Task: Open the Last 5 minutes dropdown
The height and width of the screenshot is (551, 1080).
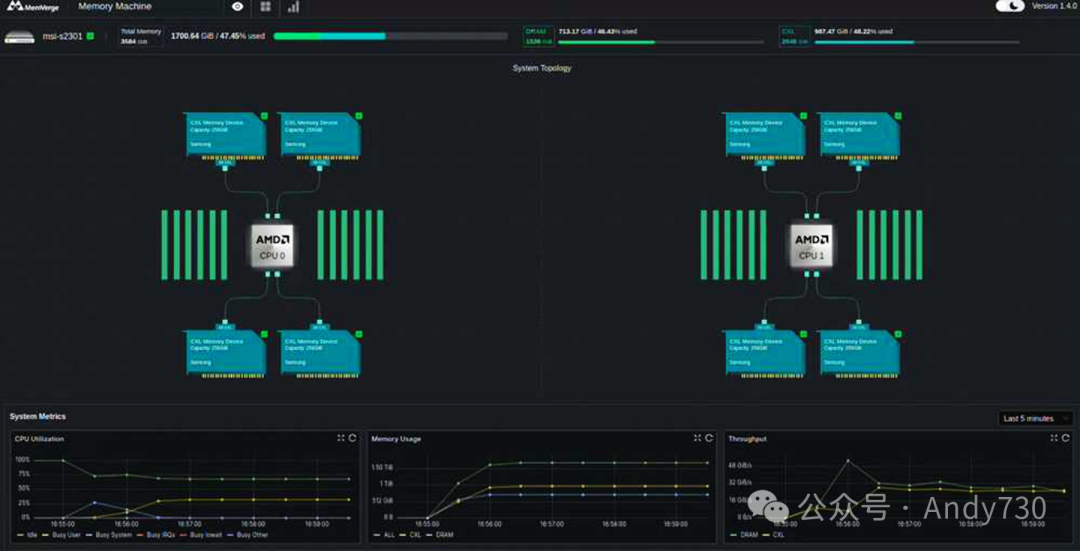Action: [1035, 419]
